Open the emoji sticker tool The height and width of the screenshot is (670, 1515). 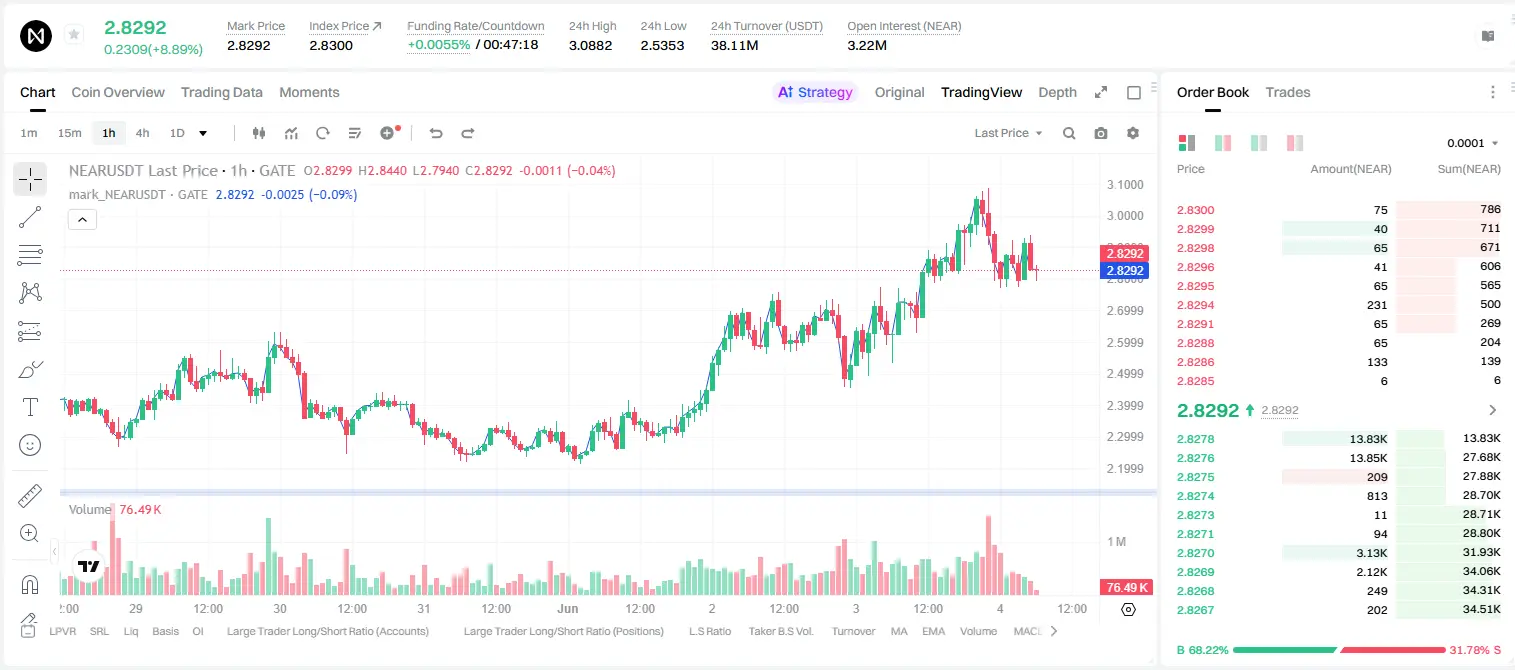[30, 445]
